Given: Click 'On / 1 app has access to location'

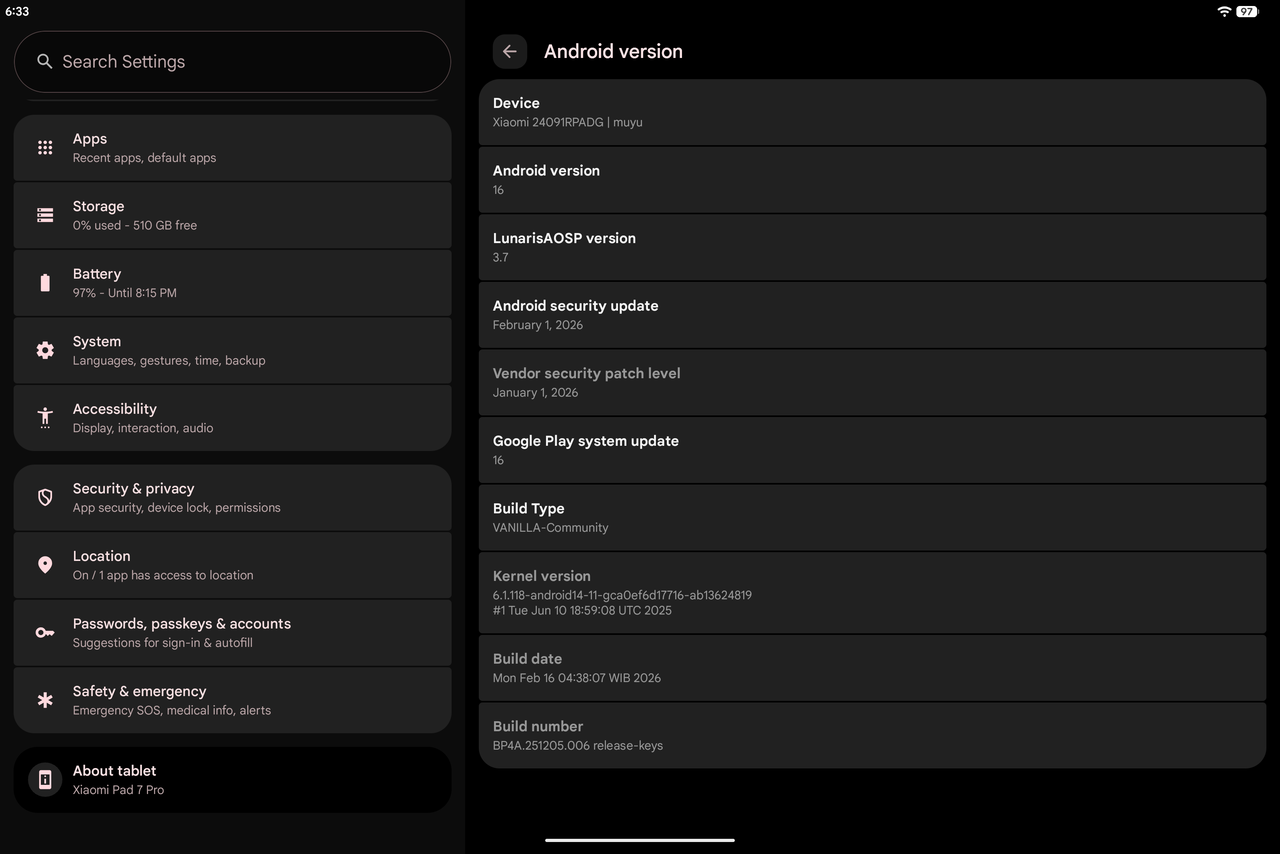Looking at the screenshot, I should tap(163, 575).
